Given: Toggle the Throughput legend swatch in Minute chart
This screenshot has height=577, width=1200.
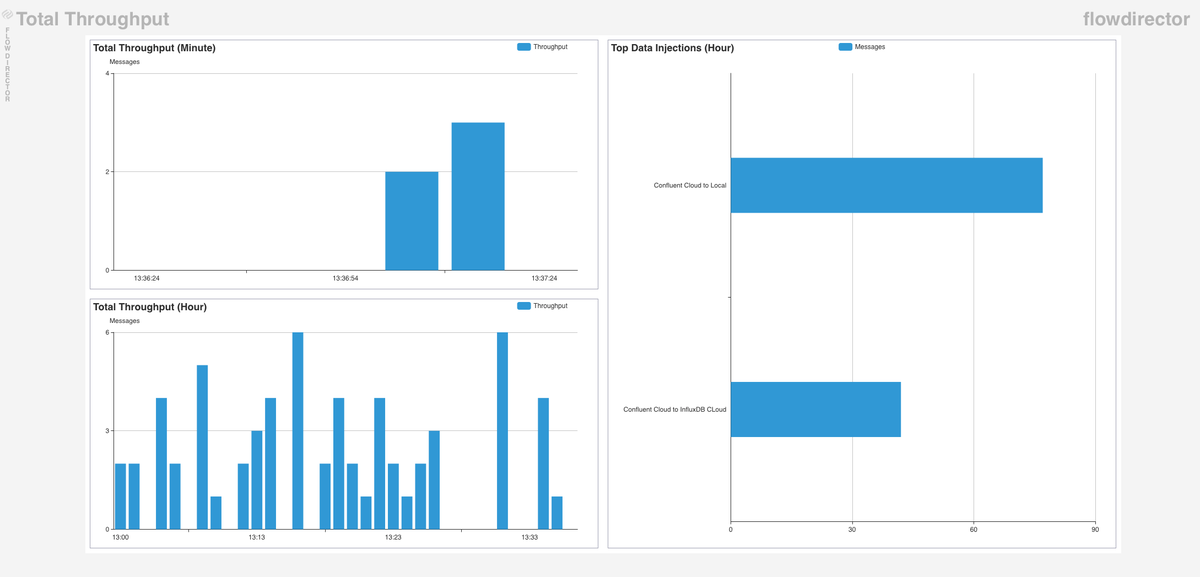Looking at the screenshot, I should pos(524,47).
